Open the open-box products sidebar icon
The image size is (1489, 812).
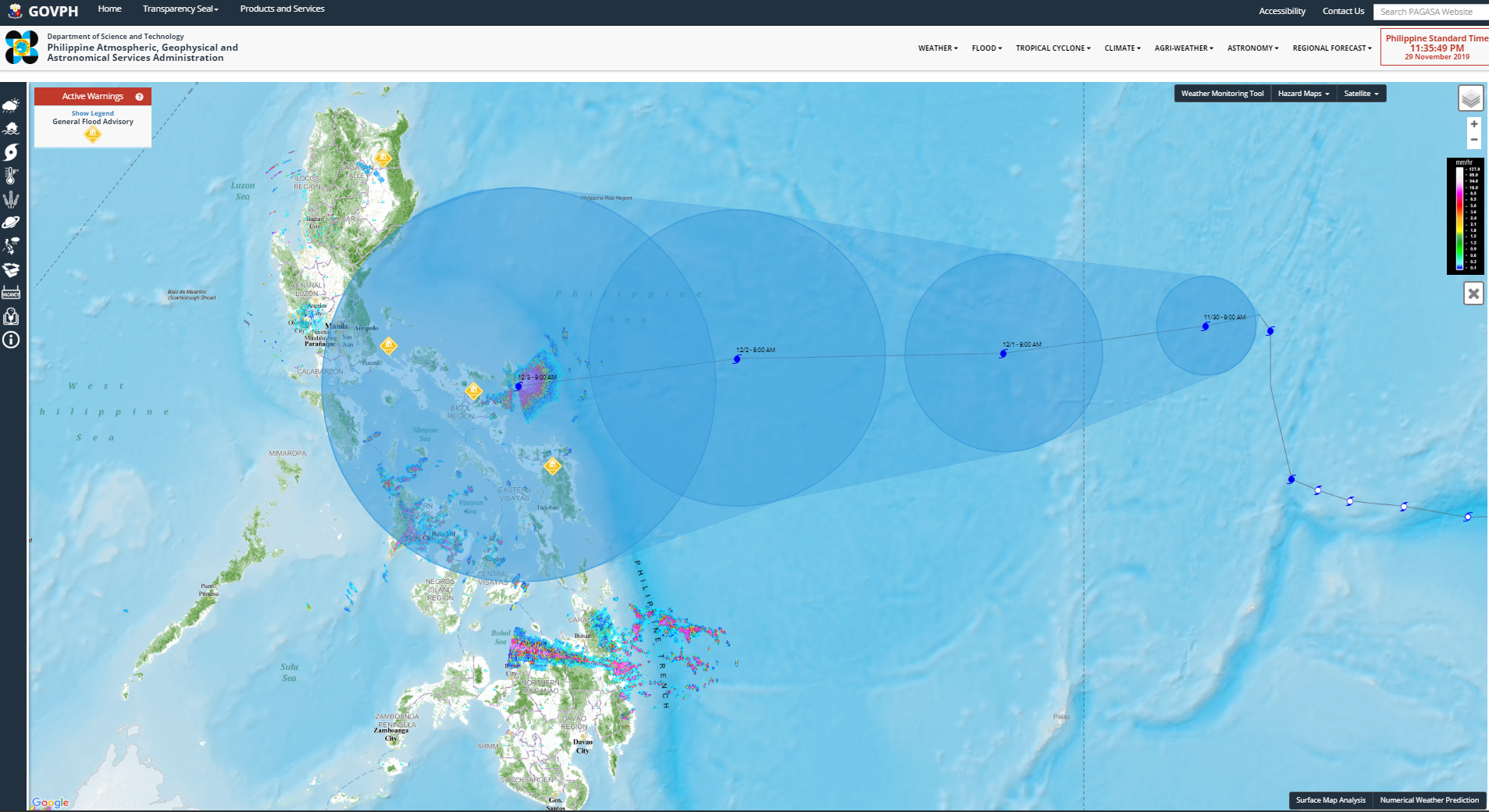(x=11, y=269)
